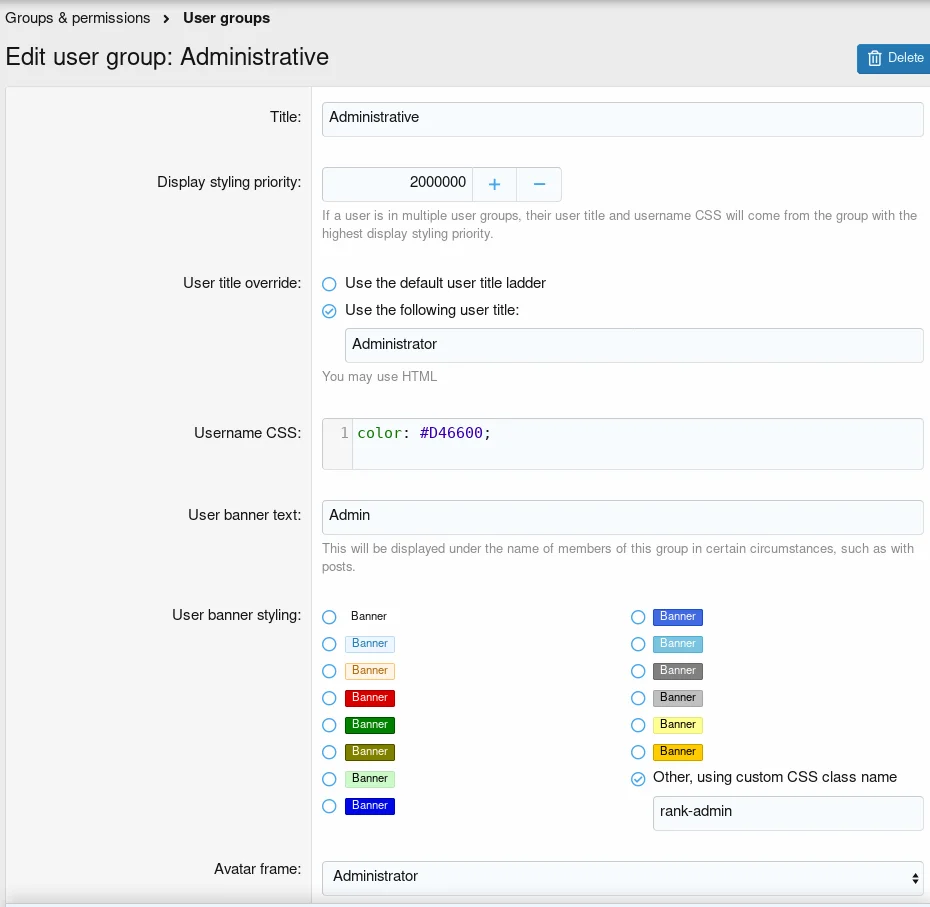This screenshot has width=930, height=907.
Task: Click into the Username CSS code editor
Action: point(636,443)
